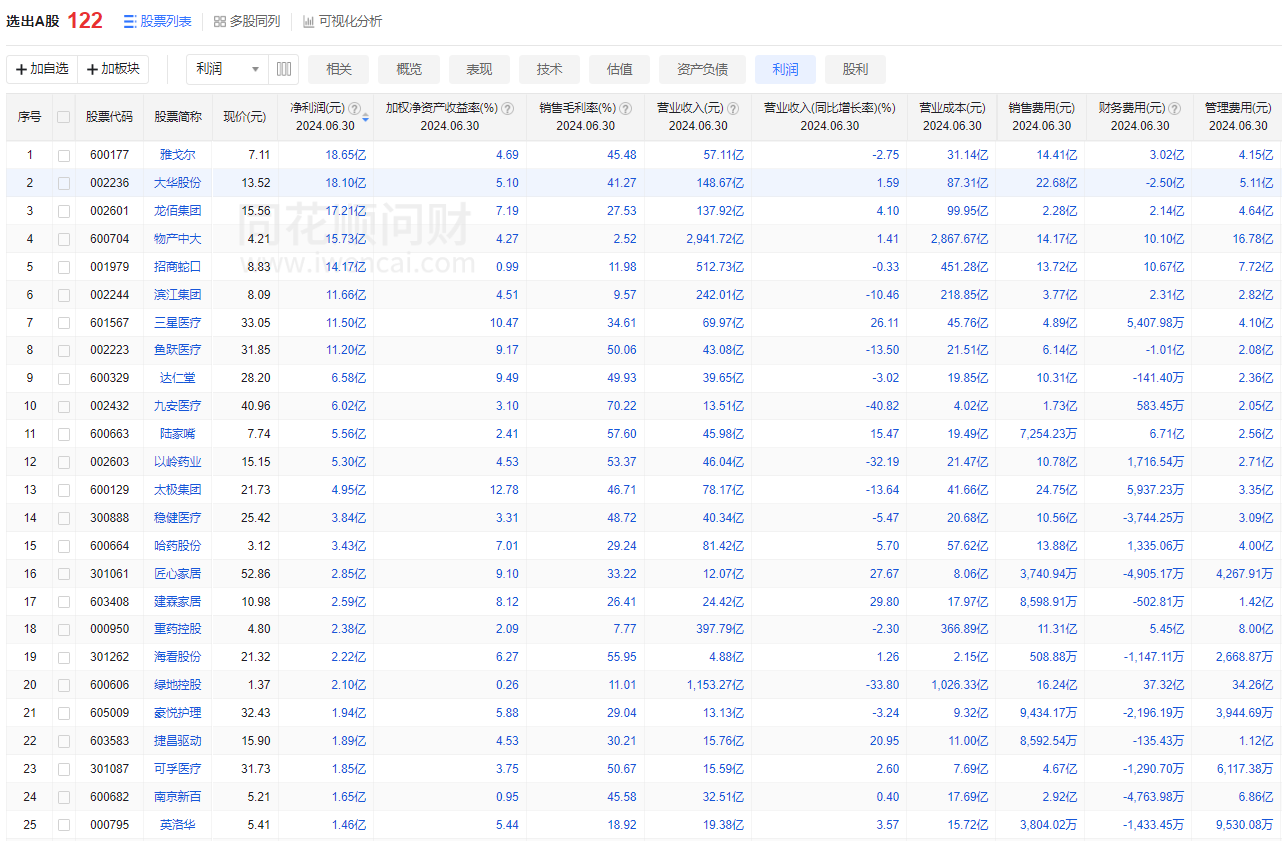The height and width of the screenshot is (841, 1282).
Task: Open the 多股同列 view
Action: tap(246, 21)
